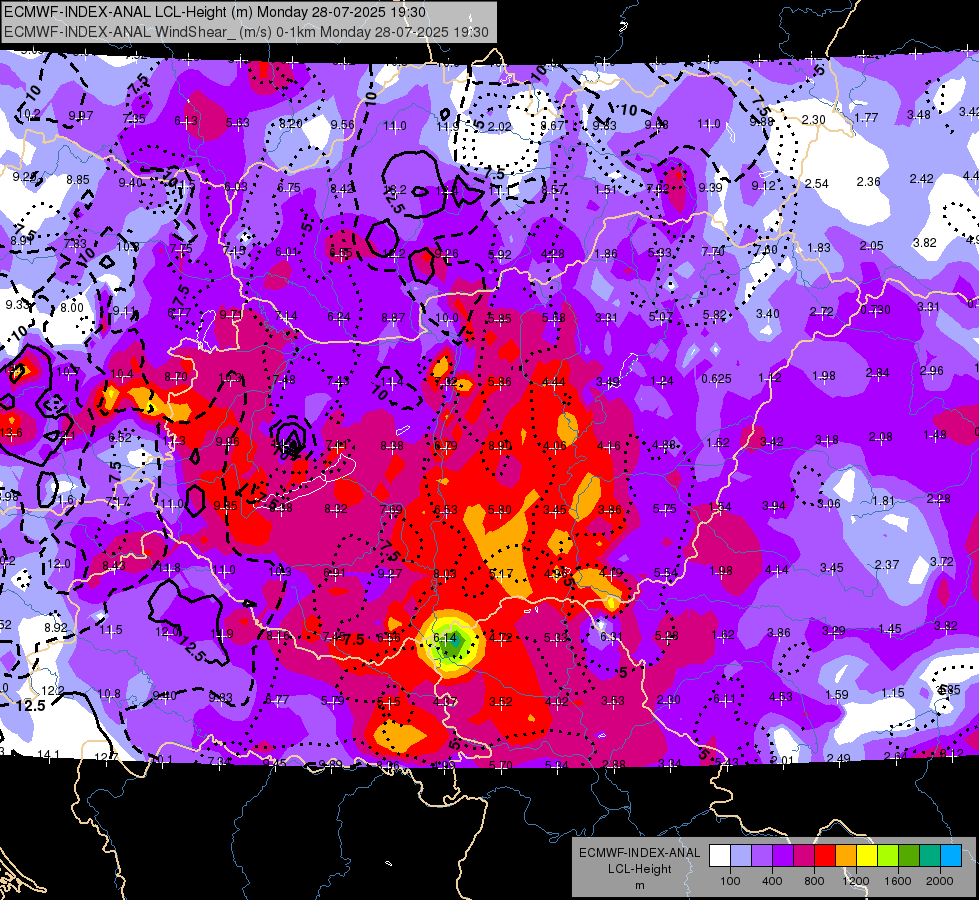Click the legend tick label 400
The height and width of the screenshot is (900, 979).
coord(772,881)
